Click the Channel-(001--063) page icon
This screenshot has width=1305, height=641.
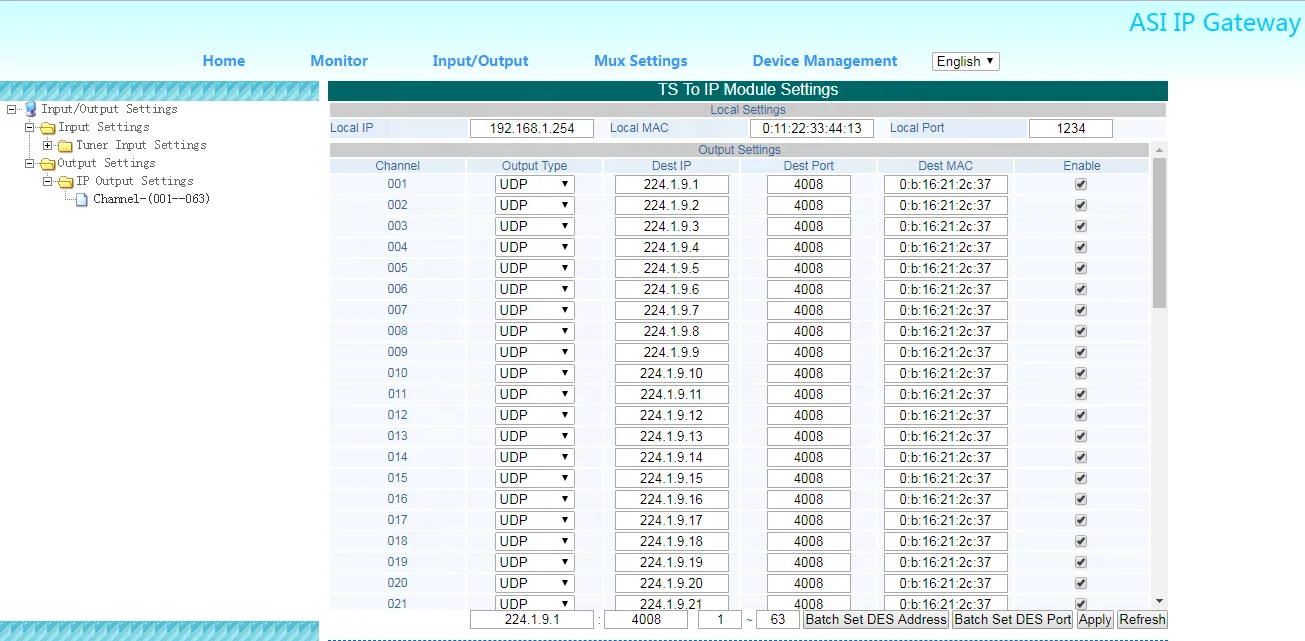[82, 200]
